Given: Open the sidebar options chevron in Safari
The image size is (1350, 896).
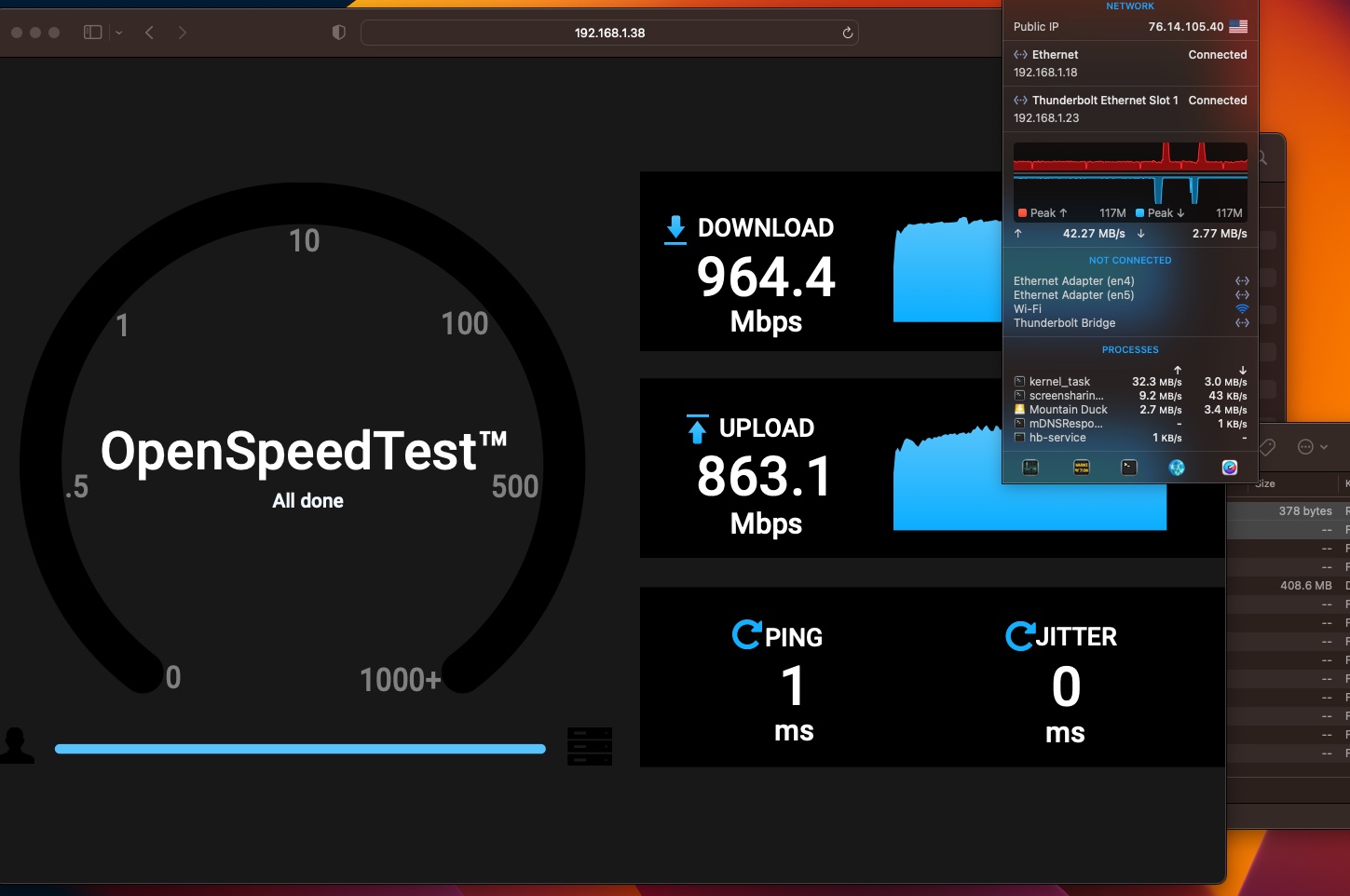Looking at the screenshot, I should pos(118,33).
